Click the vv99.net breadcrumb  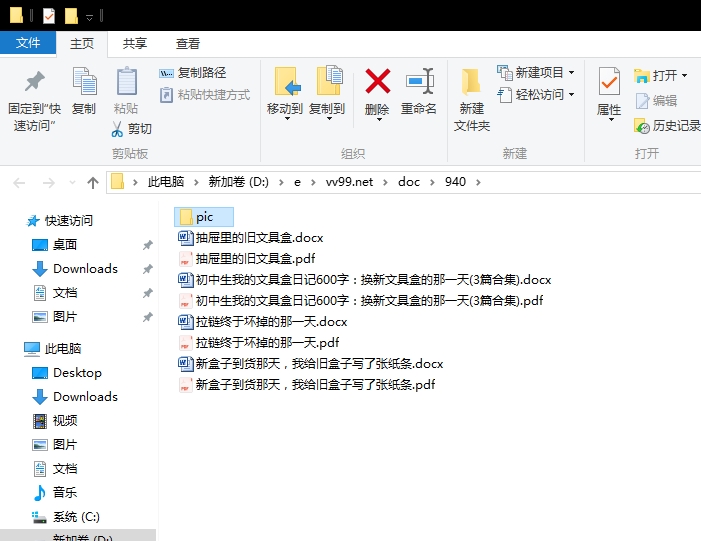coord(349,182)
